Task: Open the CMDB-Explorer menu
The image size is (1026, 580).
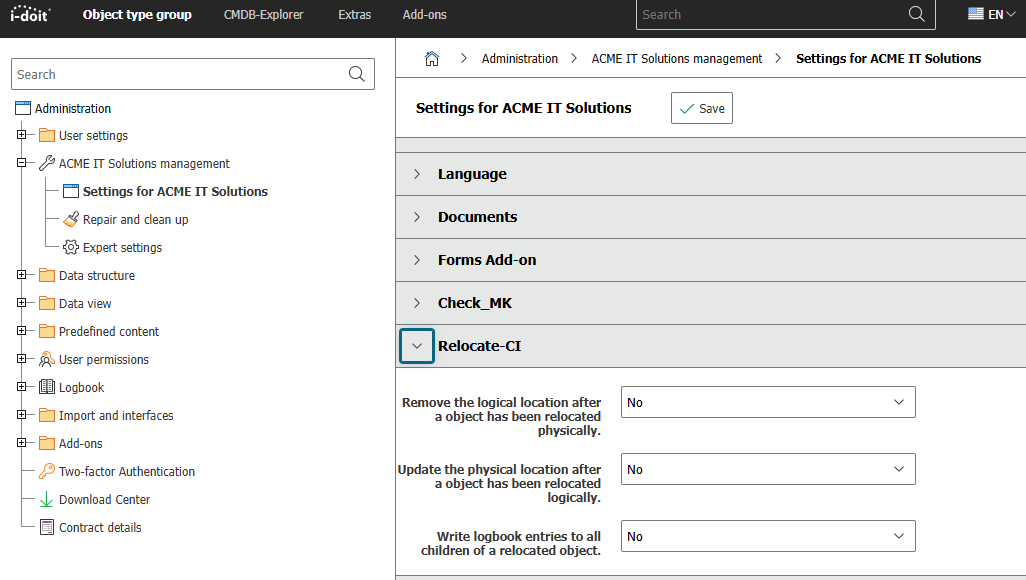Action: (x=264, y=14)
